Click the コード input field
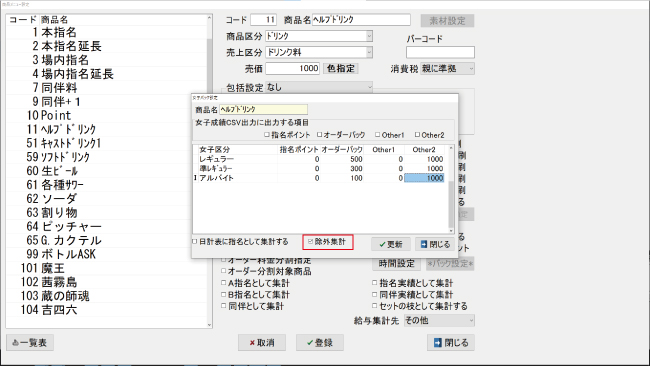Viewport: 650px width, 366px height. click(263, 19)
